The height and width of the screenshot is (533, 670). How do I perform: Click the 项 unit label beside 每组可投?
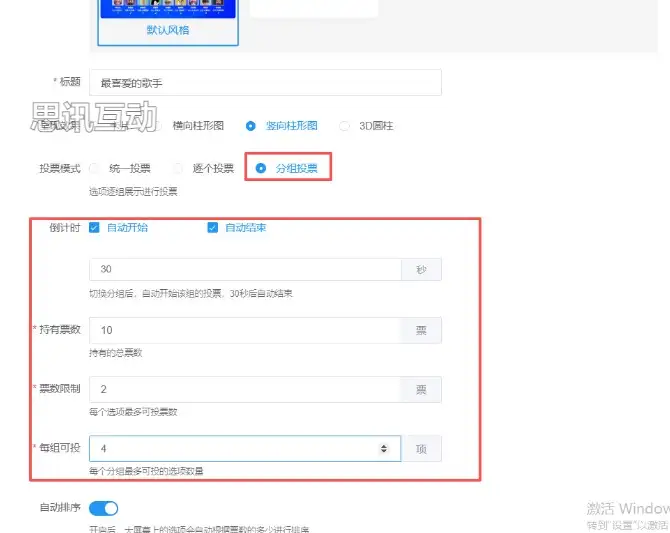pos(421,448)
